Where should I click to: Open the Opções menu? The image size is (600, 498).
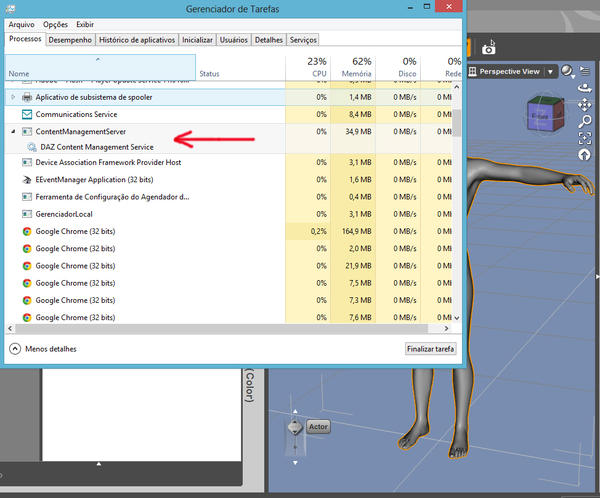tap(55, 24)
